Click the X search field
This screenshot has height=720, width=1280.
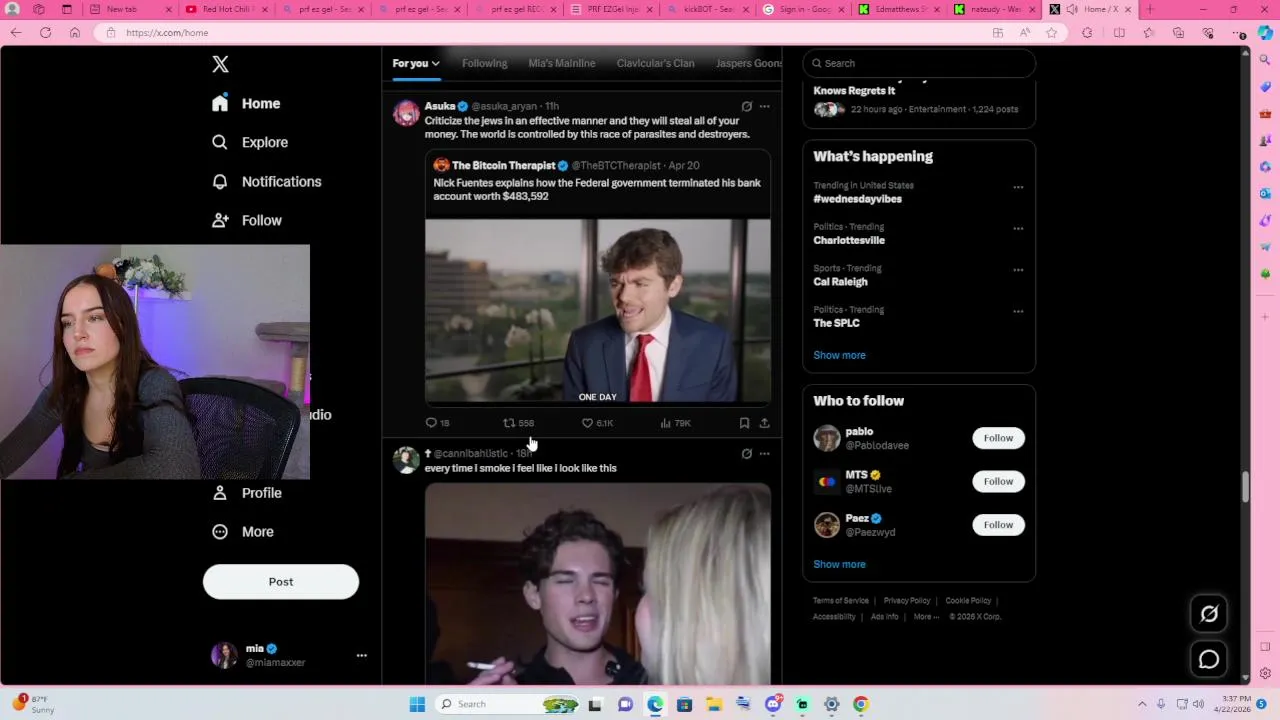tap(919, 63)
